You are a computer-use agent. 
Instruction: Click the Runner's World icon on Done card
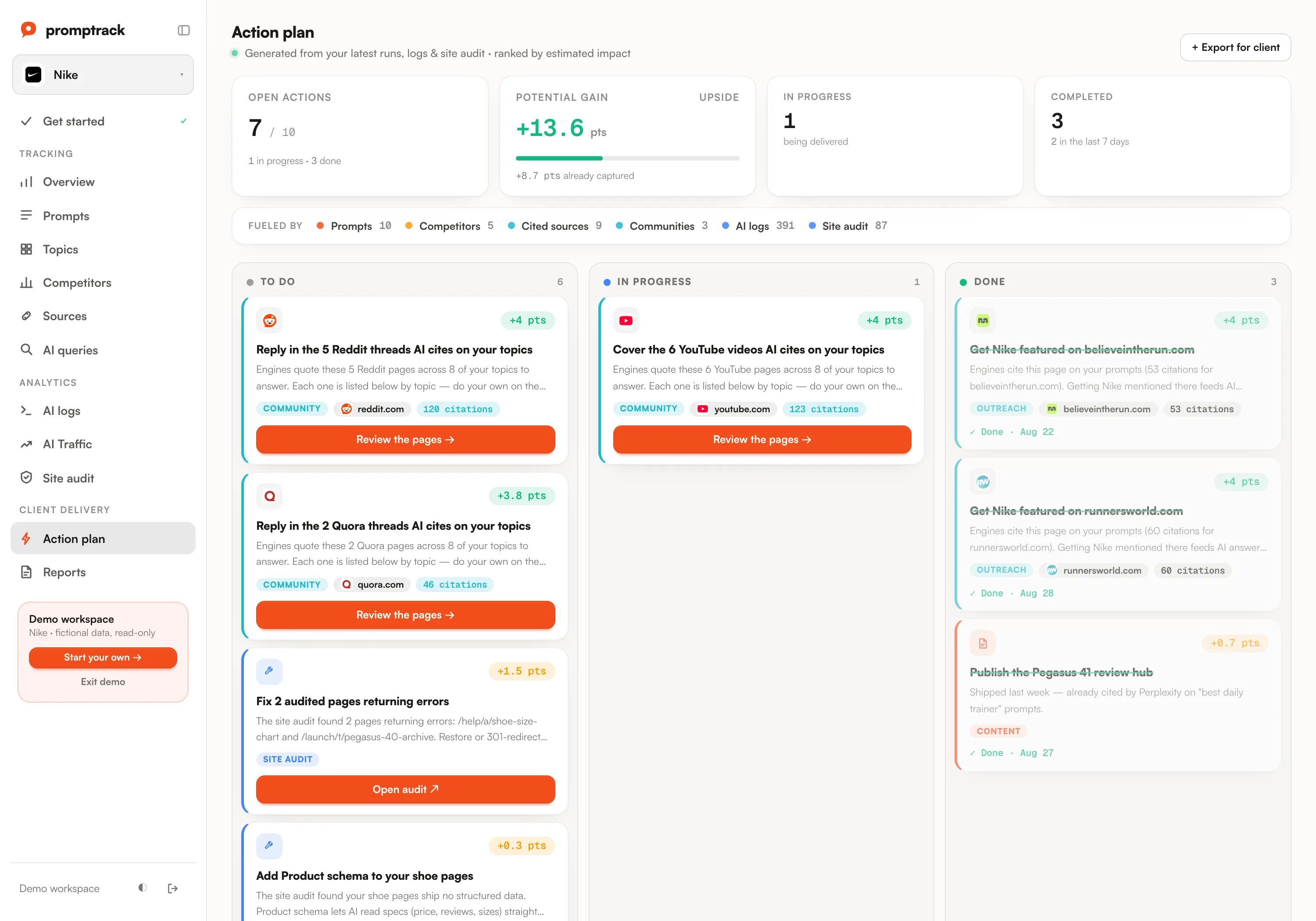983,482
